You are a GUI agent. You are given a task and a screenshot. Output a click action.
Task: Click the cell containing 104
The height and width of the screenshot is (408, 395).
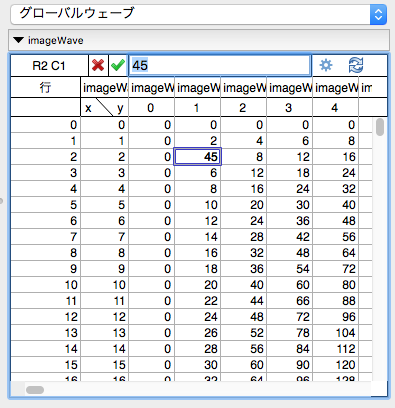(x=336, y=333)
